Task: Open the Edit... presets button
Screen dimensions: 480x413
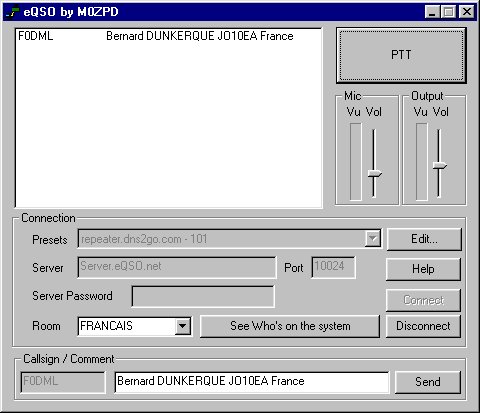Action: [424, 239]
